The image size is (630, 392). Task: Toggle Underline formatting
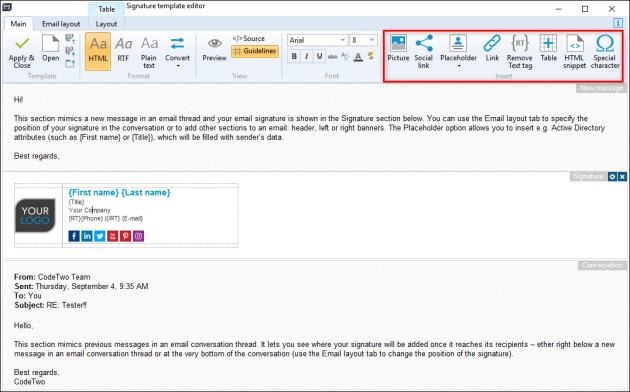point(319,57)
